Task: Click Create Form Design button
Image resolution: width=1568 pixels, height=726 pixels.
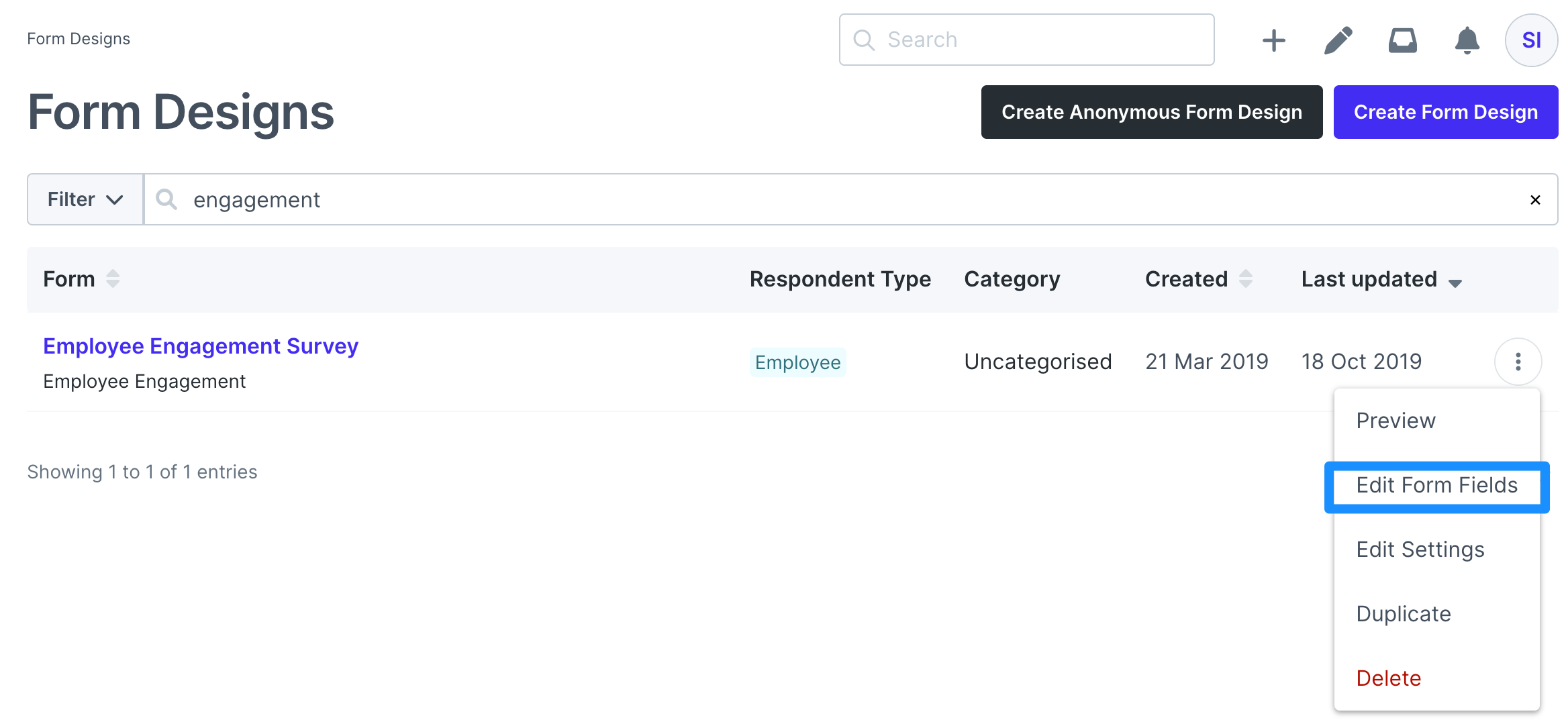Action: click(x=1445, y=112)
